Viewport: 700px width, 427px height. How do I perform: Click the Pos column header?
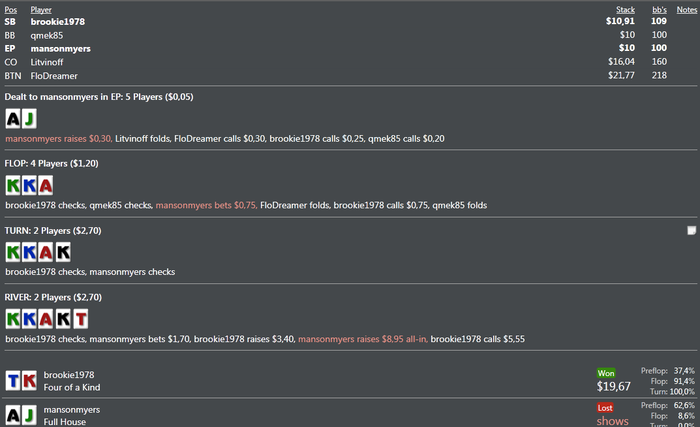[10, 9]
